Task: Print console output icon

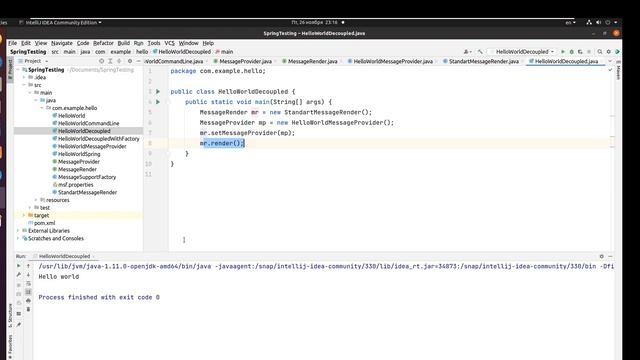Action: [28, 300]
